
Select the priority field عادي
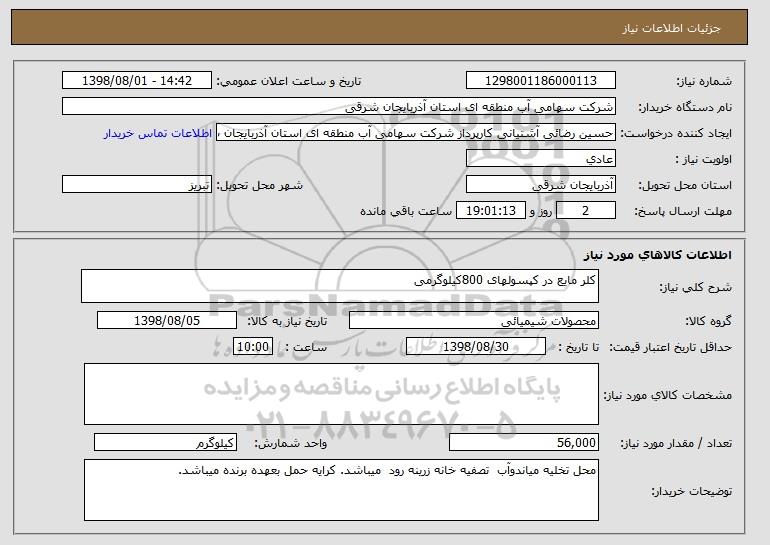tap(541, 159)
